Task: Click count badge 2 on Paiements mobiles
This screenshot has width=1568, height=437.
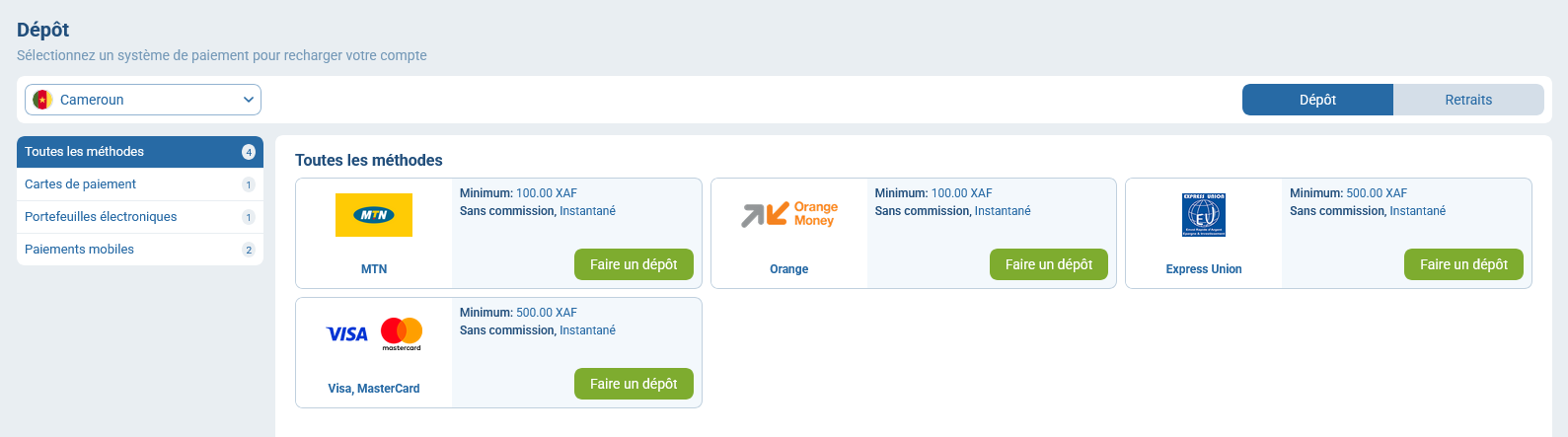Action: pyautogui.click(x=249, y=250)
